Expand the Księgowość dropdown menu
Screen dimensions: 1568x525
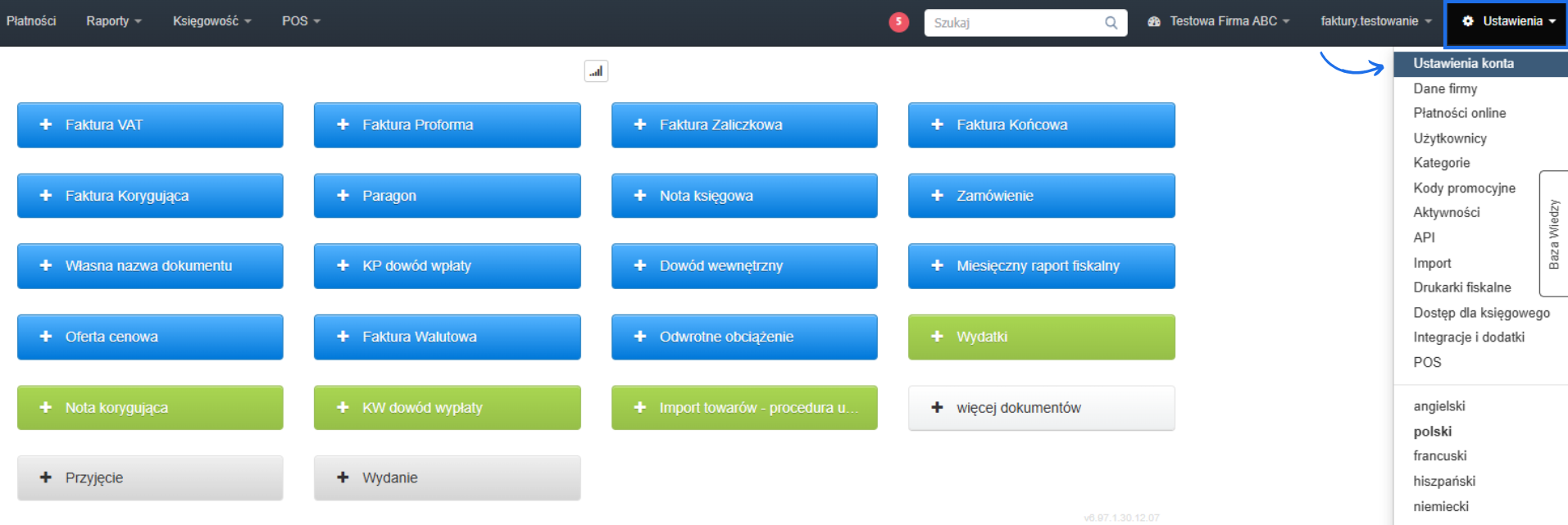pos(212,21)
